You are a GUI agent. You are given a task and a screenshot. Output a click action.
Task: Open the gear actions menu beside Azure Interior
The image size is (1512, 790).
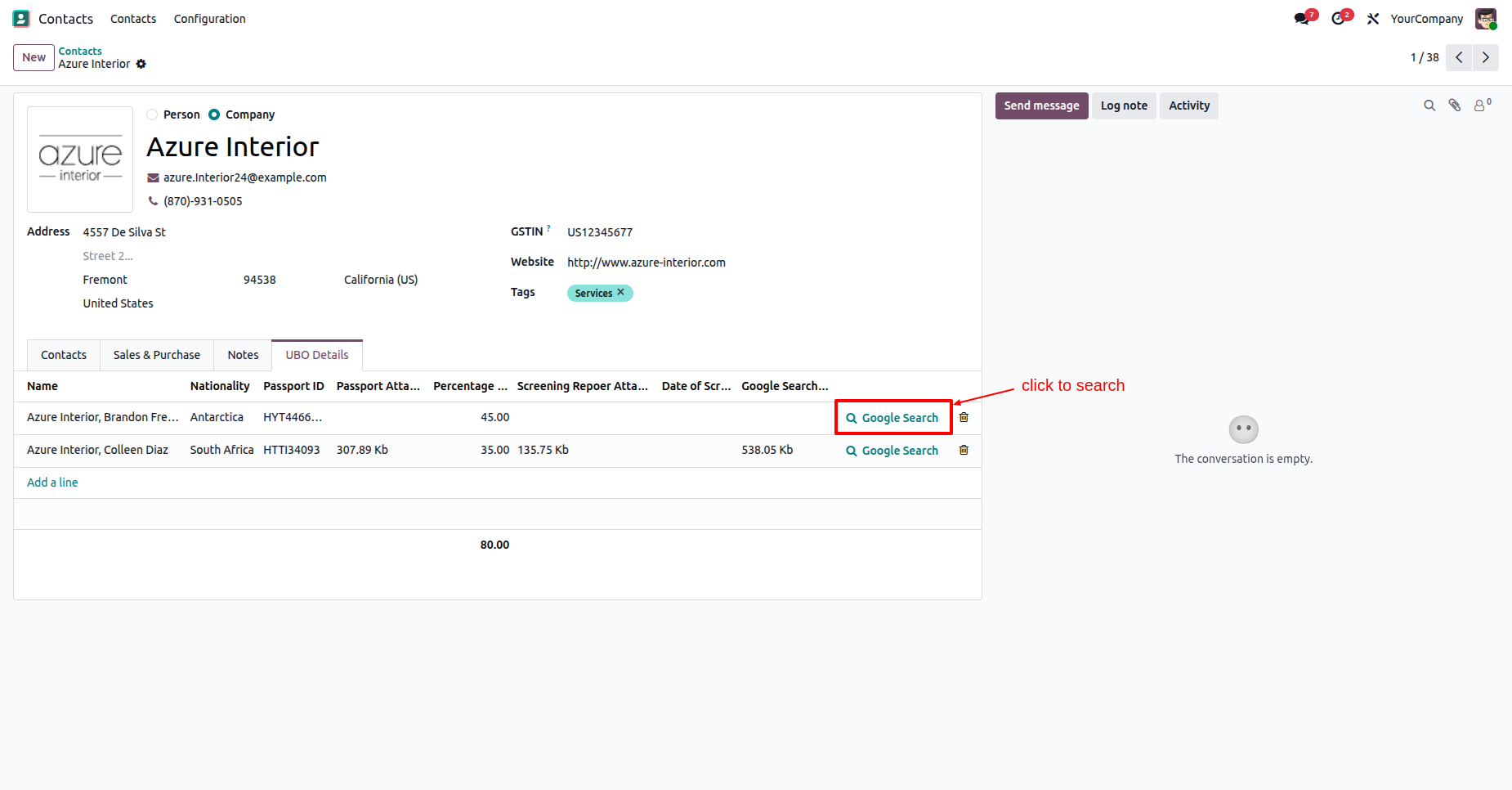[141, 64]
